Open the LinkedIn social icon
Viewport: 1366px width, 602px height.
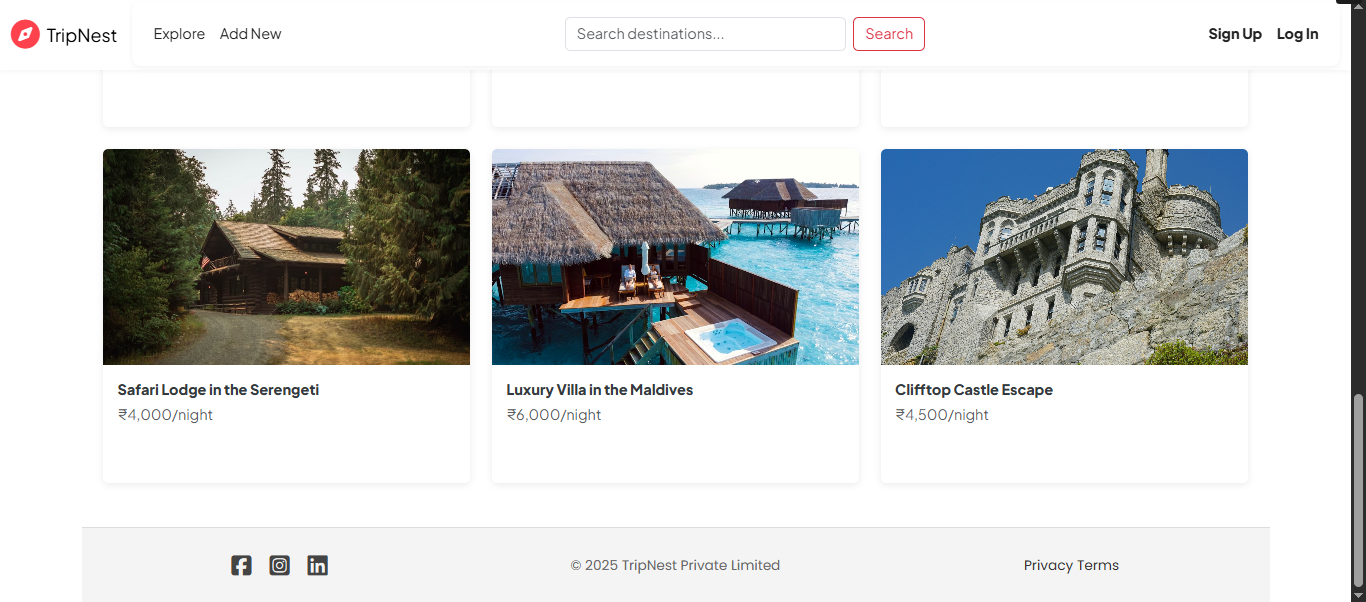pos(317,565)
